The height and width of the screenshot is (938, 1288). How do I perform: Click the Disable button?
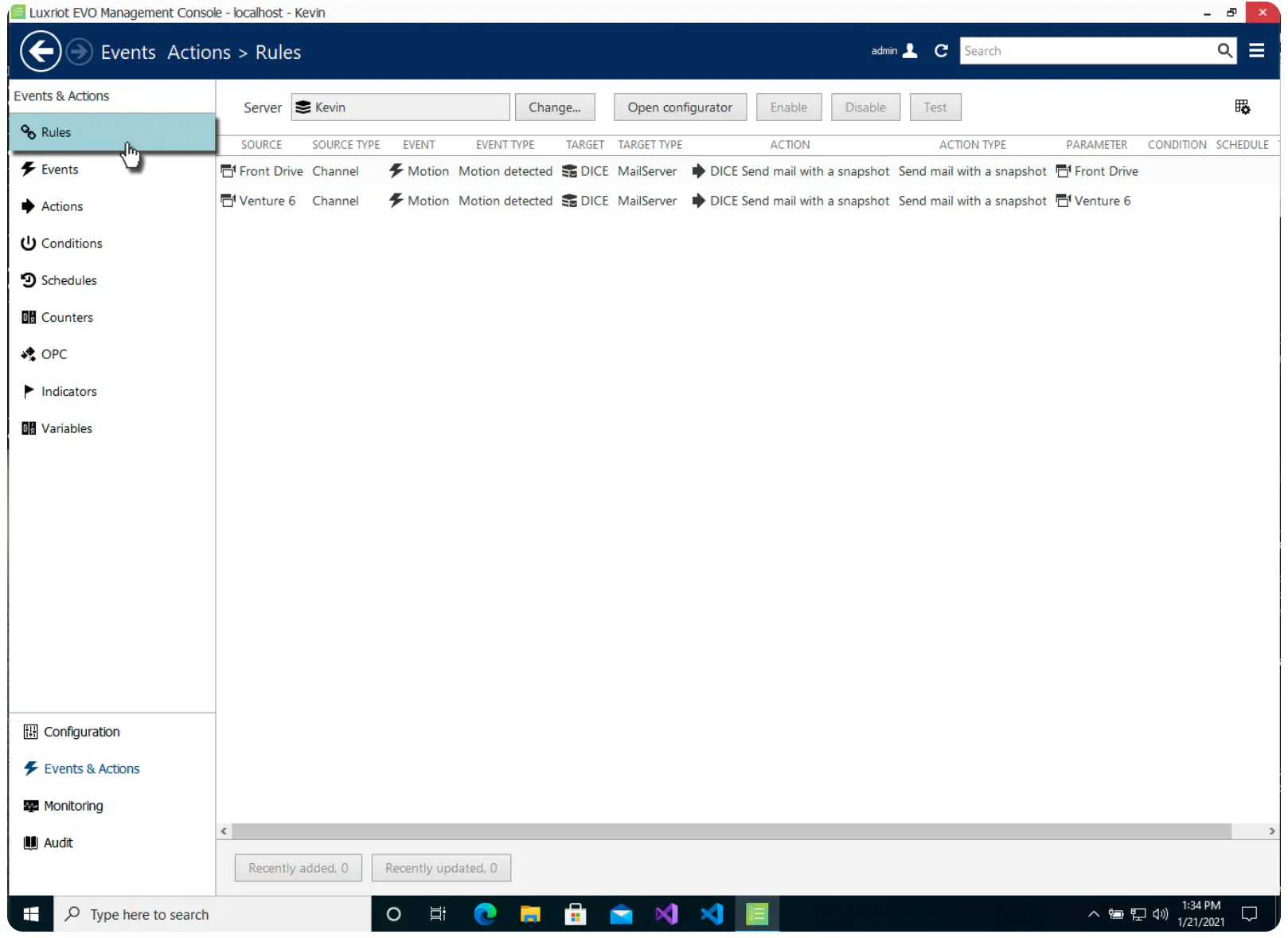coord(865,107)
